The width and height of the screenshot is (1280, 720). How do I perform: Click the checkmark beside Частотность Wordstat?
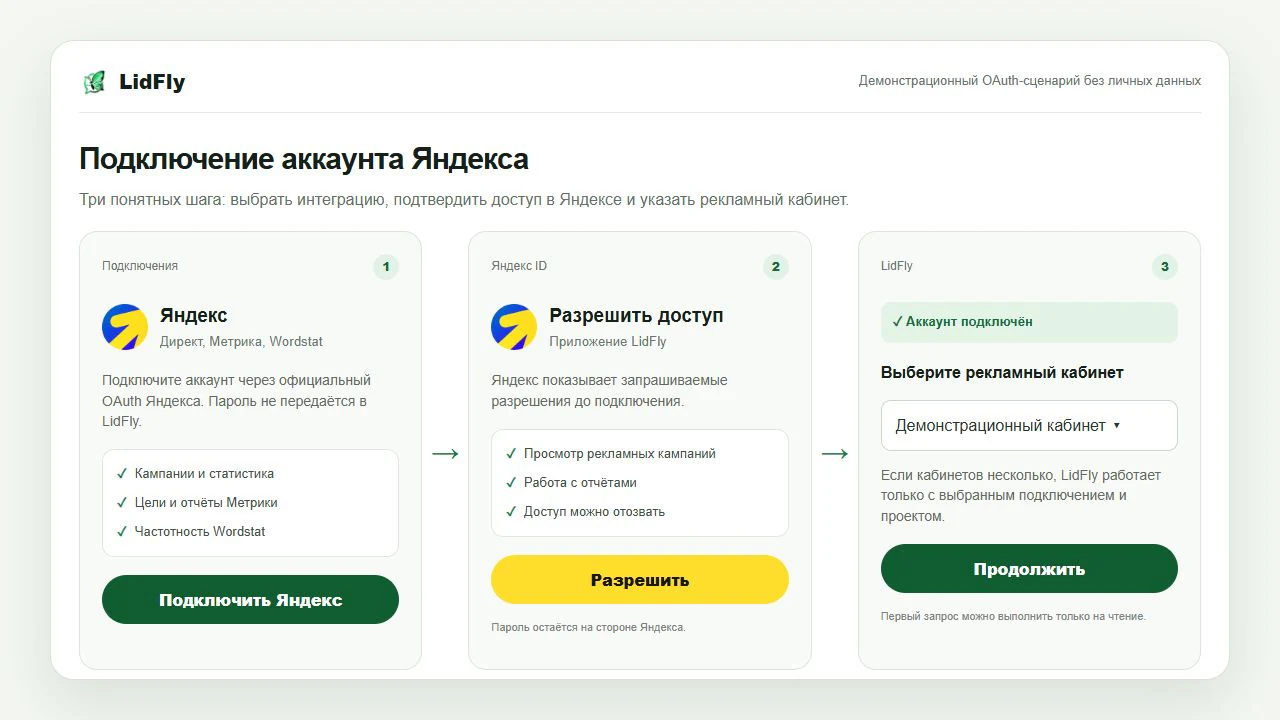pyautogui.click(x=122, y=532)
